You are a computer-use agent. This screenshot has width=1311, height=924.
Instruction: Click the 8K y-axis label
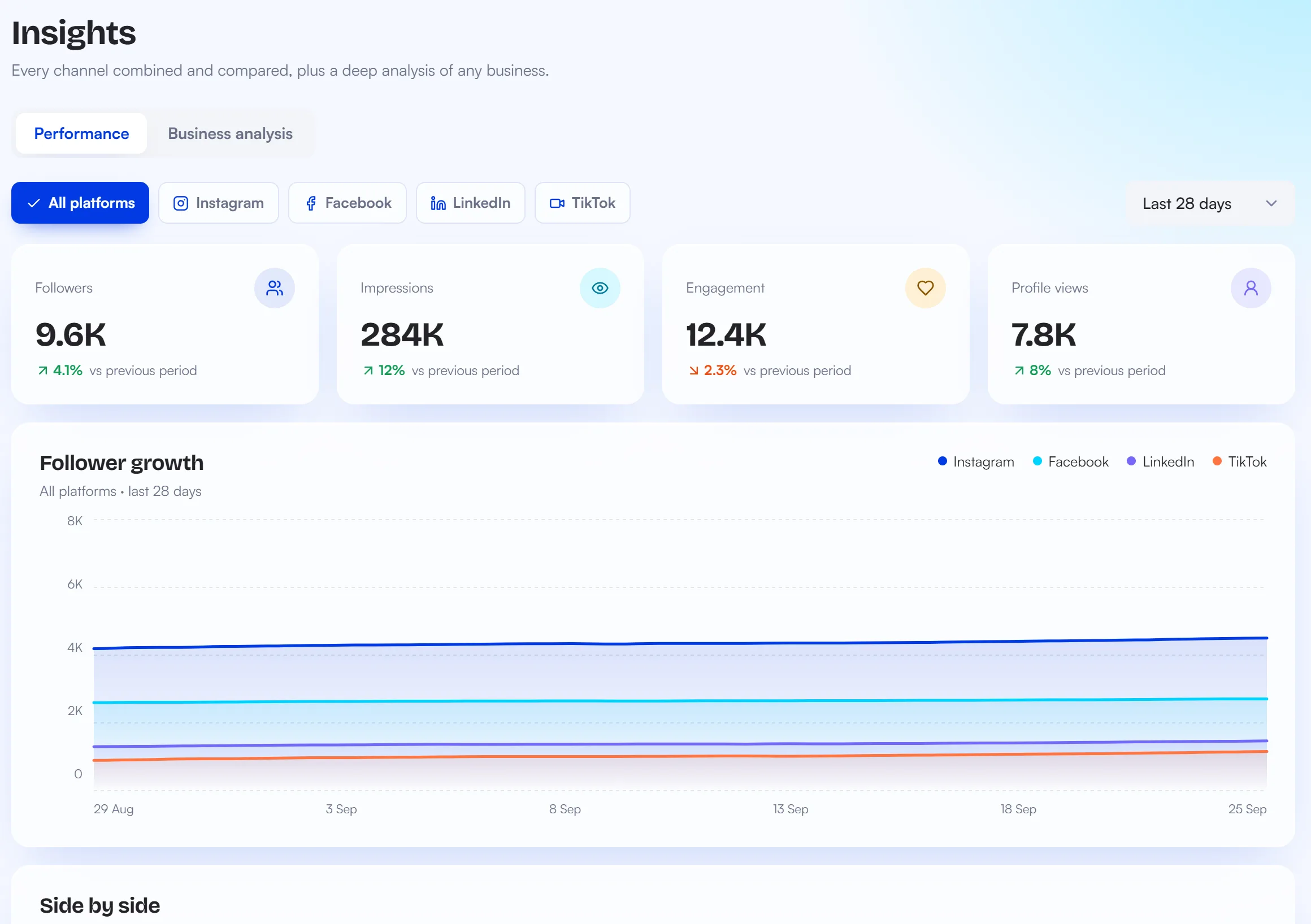75,521
